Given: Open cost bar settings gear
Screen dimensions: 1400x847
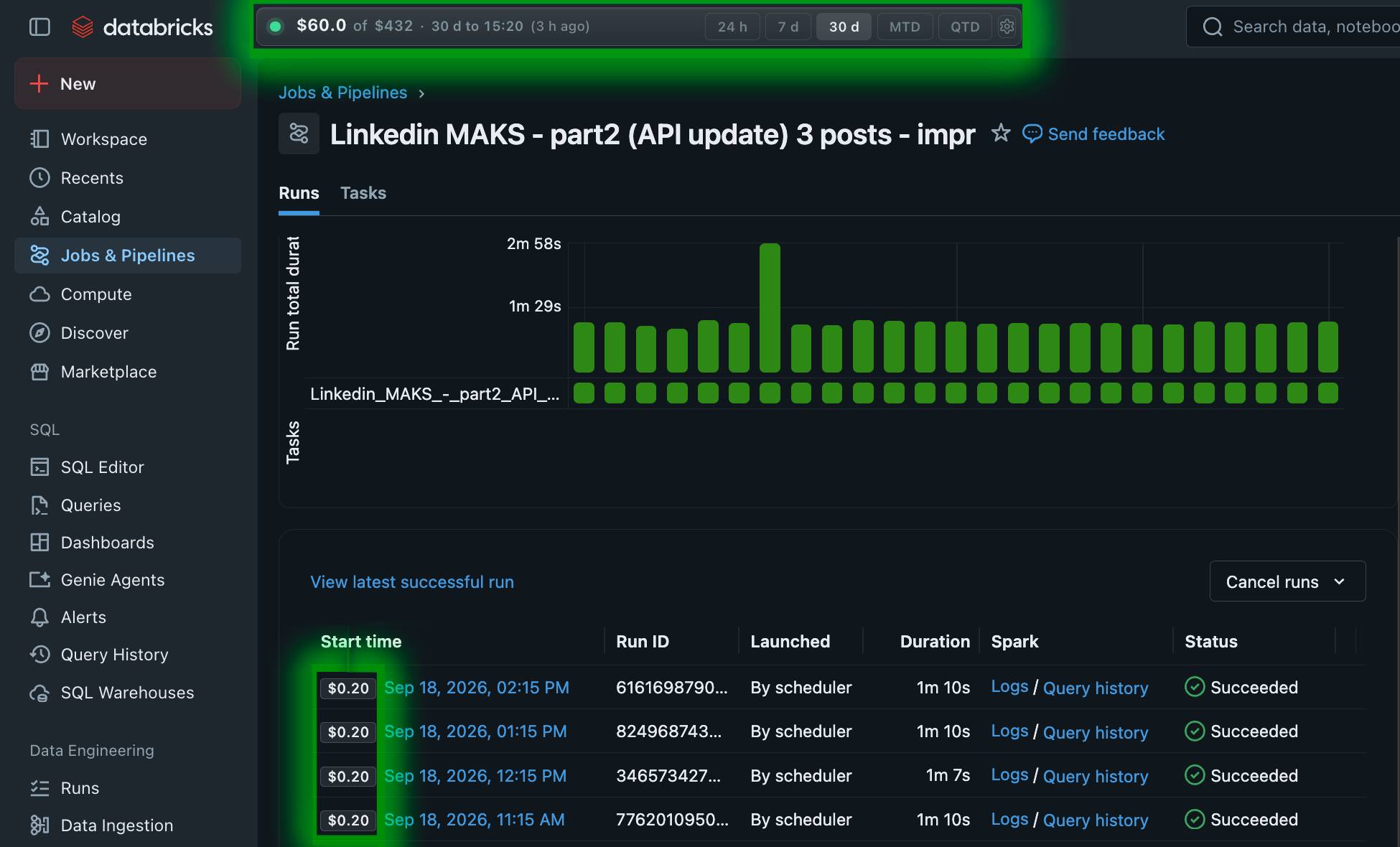Looking at the screenshot, I should pyautogui.click(x=1007, y=27).
